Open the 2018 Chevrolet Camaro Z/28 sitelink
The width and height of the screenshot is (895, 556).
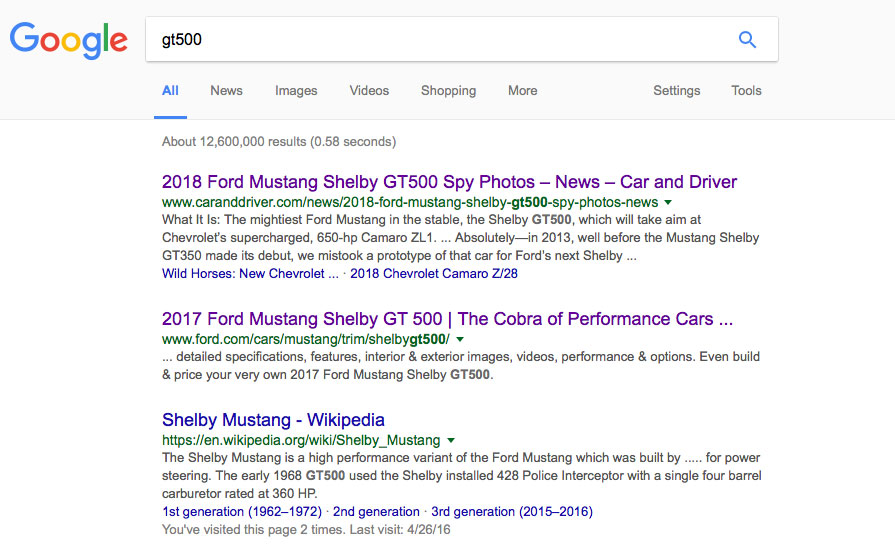tap(434, 273)
